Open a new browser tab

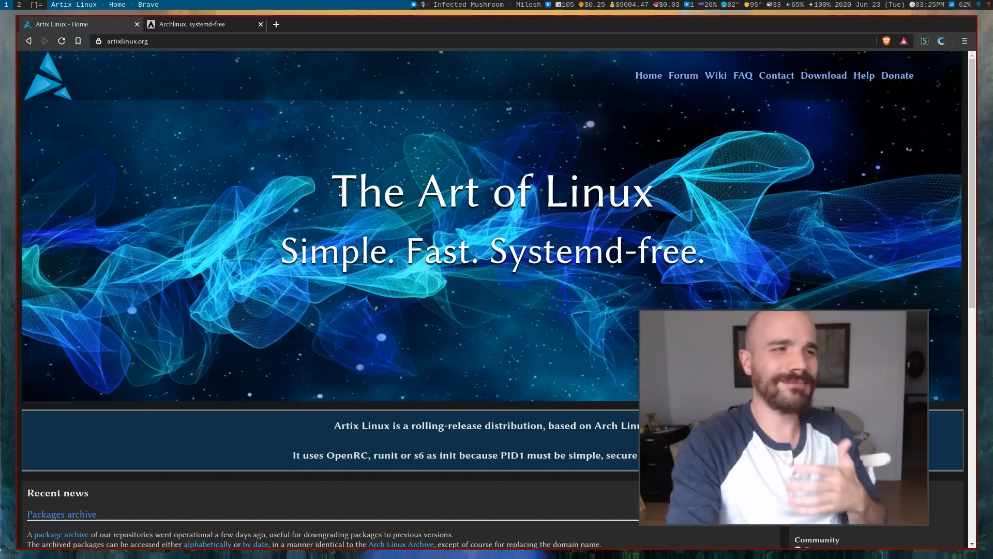pos(276,25)
